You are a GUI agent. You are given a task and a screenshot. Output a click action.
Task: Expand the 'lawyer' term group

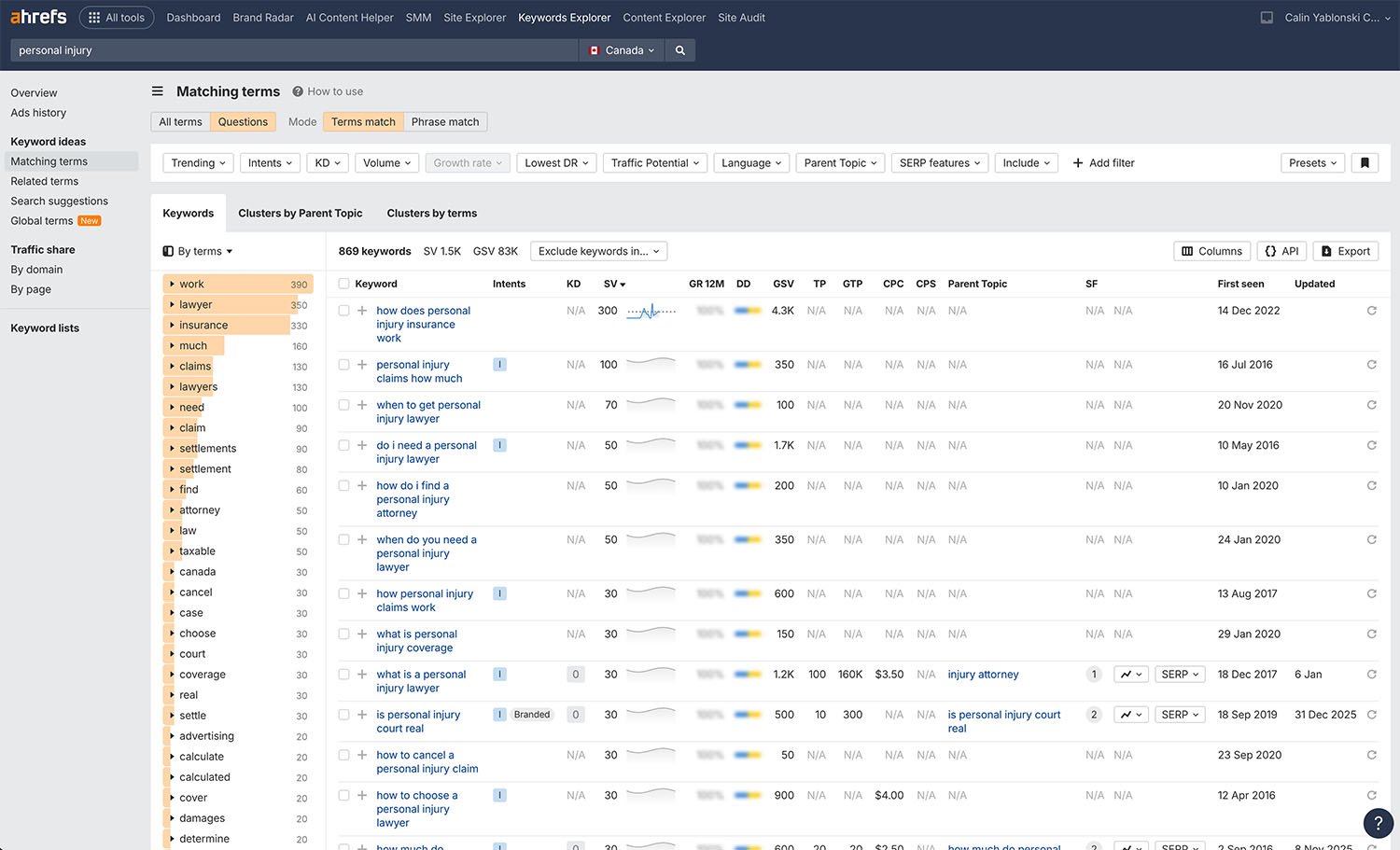tap(173, 304)
